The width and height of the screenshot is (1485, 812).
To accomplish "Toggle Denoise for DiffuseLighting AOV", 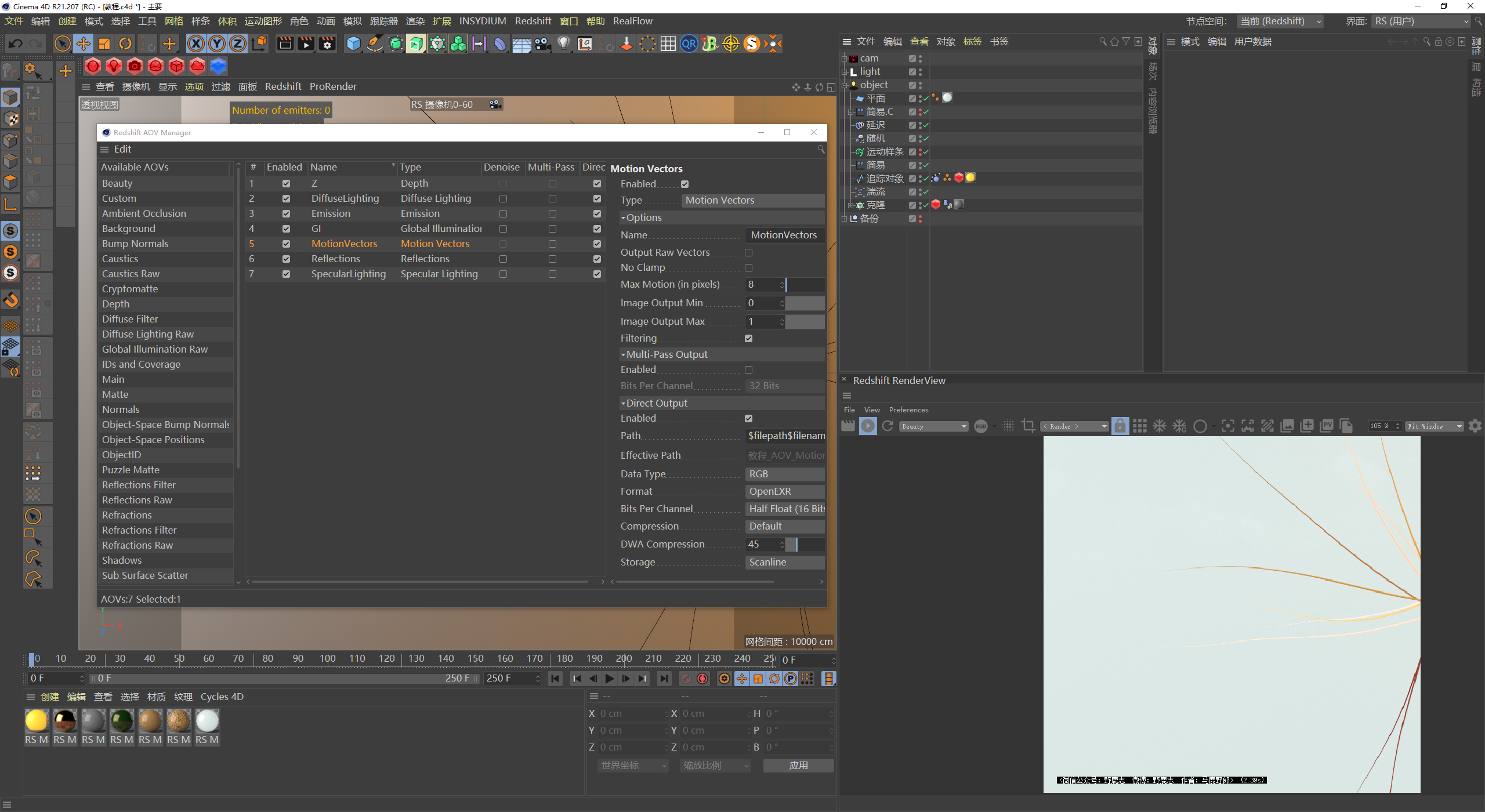I will [x=503, y=198].
